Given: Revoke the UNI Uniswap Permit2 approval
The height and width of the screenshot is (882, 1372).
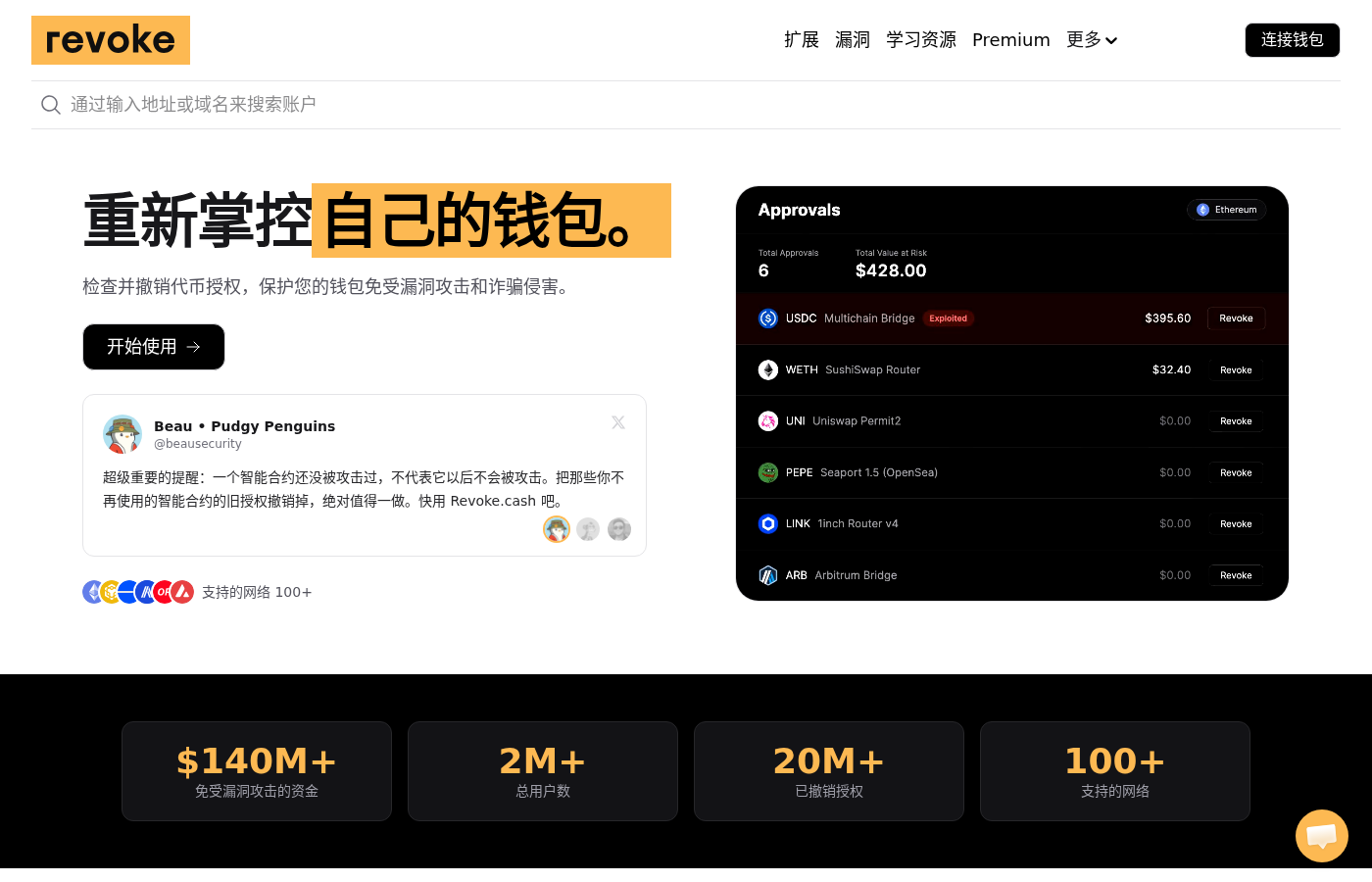Looking at the screenshot, I should [1236, 421].
